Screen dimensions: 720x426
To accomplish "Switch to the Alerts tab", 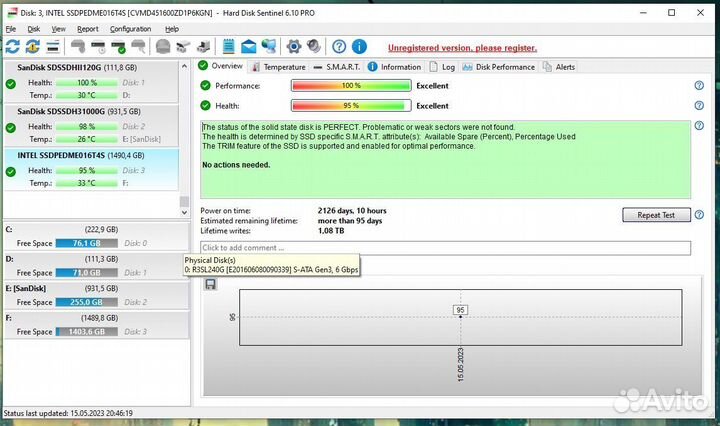I will [x=559, y=67].
